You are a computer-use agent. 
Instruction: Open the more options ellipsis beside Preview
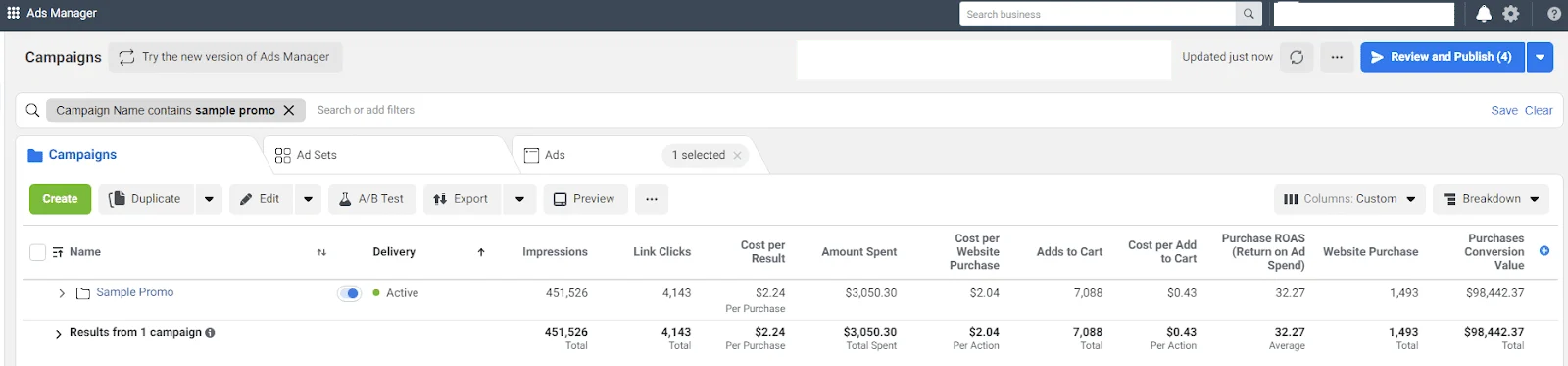click(652, 199)
